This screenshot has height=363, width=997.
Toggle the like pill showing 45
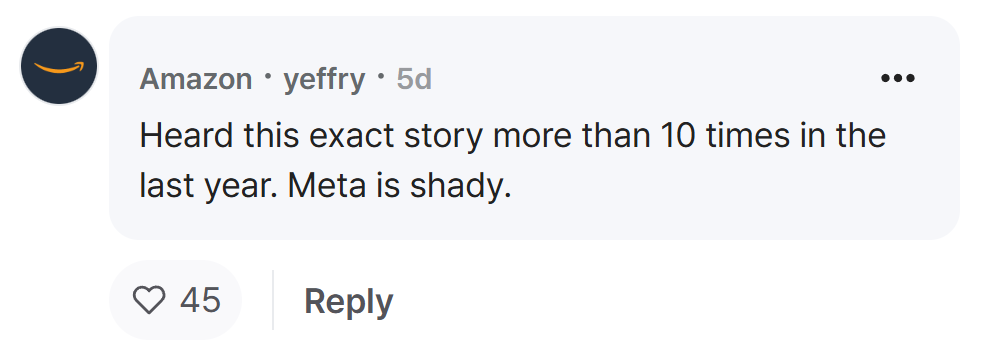(x=175, y=300)
